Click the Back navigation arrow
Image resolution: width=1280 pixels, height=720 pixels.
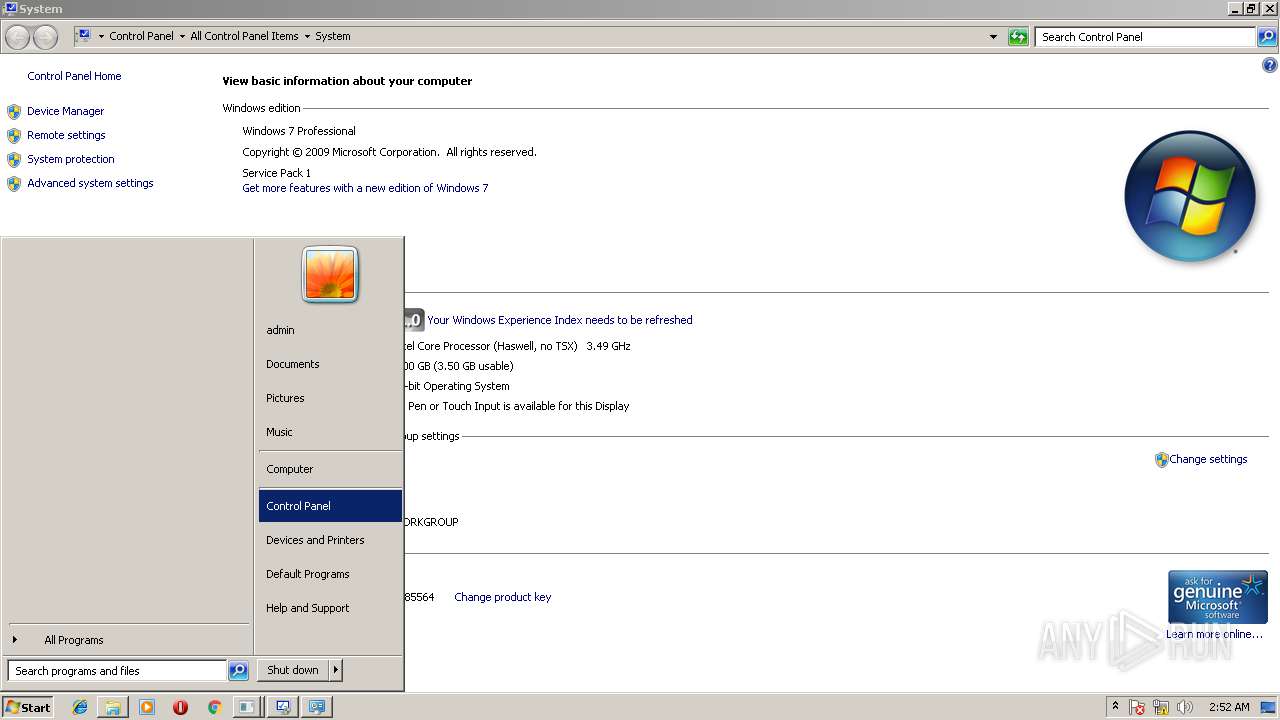(17, 37)
